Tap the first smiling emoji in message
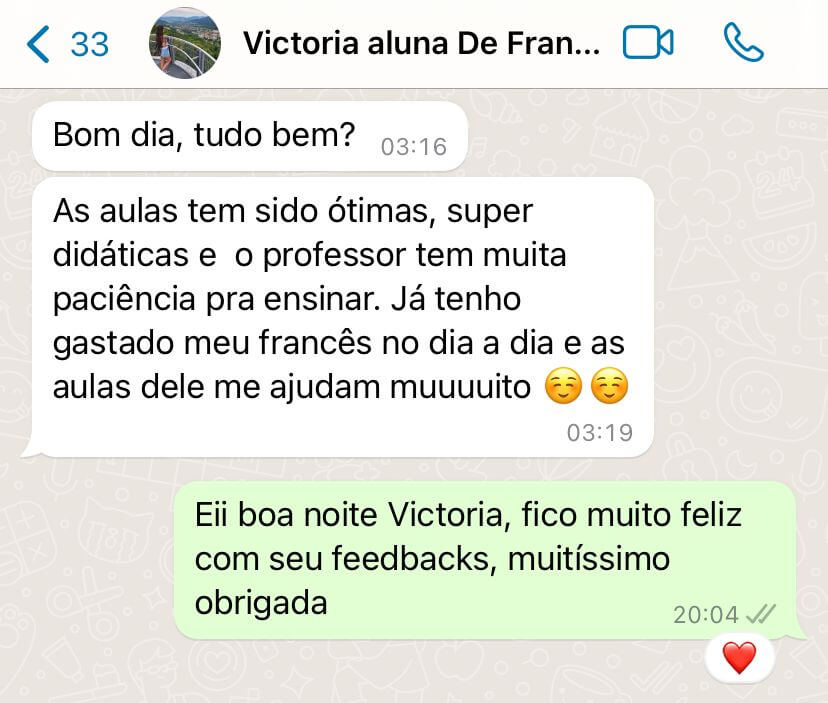Viewport: 828px width, 703px height. coord(563,386)
